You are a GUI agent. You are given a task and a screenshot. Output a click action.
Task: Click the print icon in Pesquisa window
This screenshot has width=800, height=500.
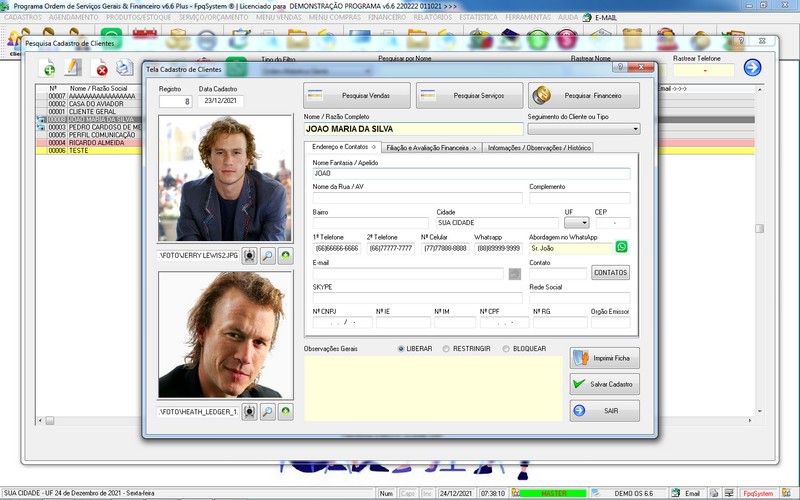(x=124, y=67)
